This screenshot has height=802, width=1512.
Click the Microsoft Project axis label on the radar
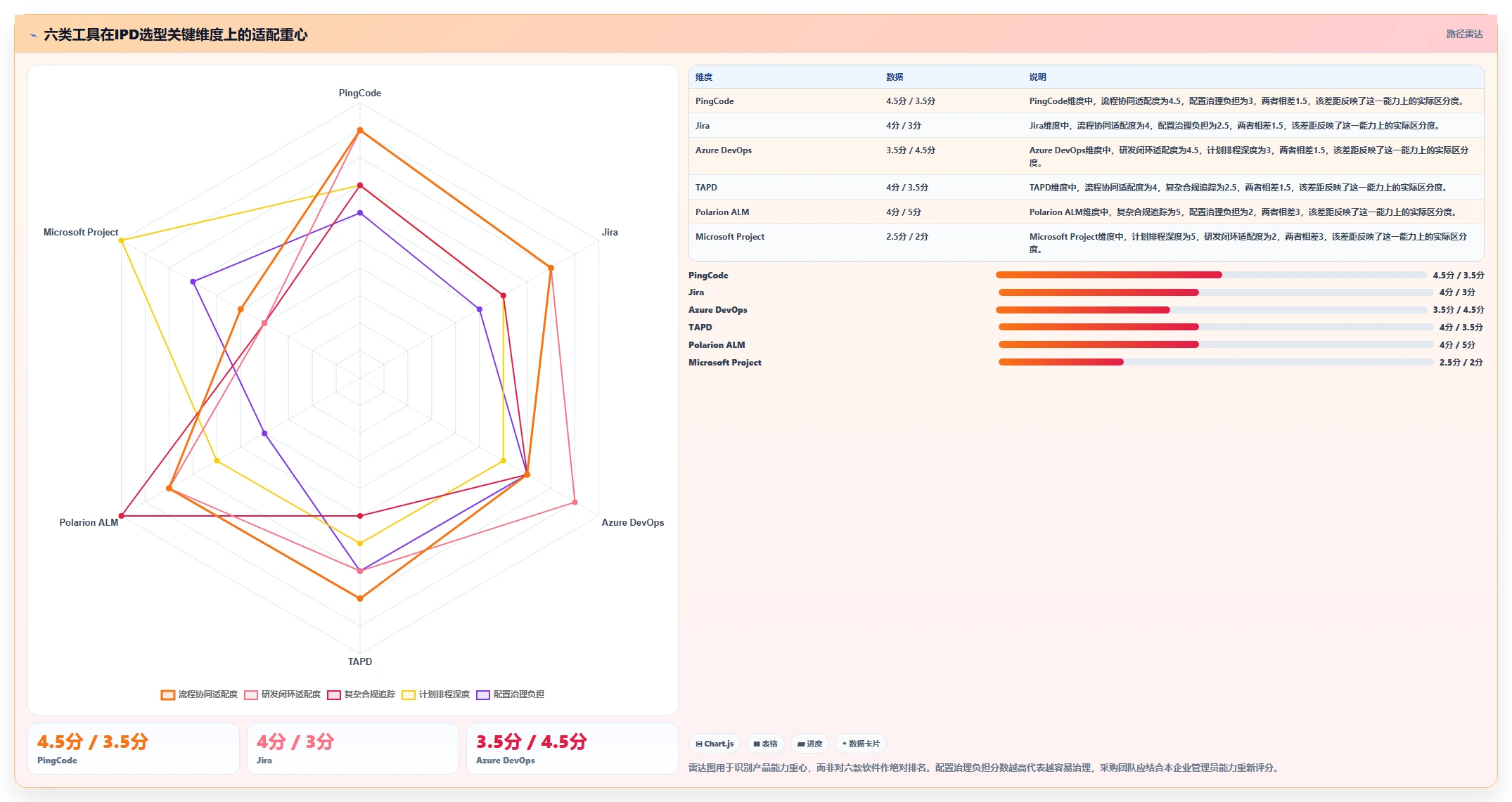tap(81, 232)
